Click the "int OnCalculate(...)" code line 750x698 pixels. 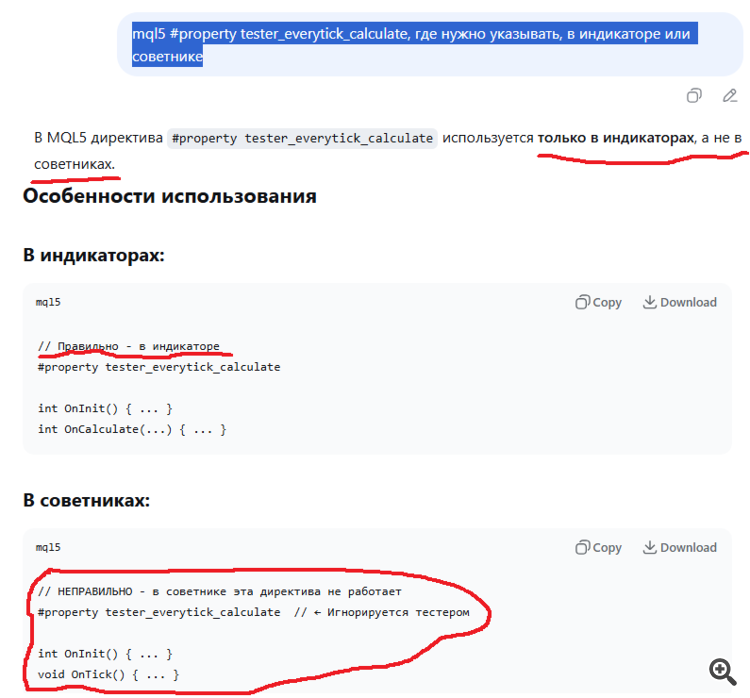(x=132, y=429)
